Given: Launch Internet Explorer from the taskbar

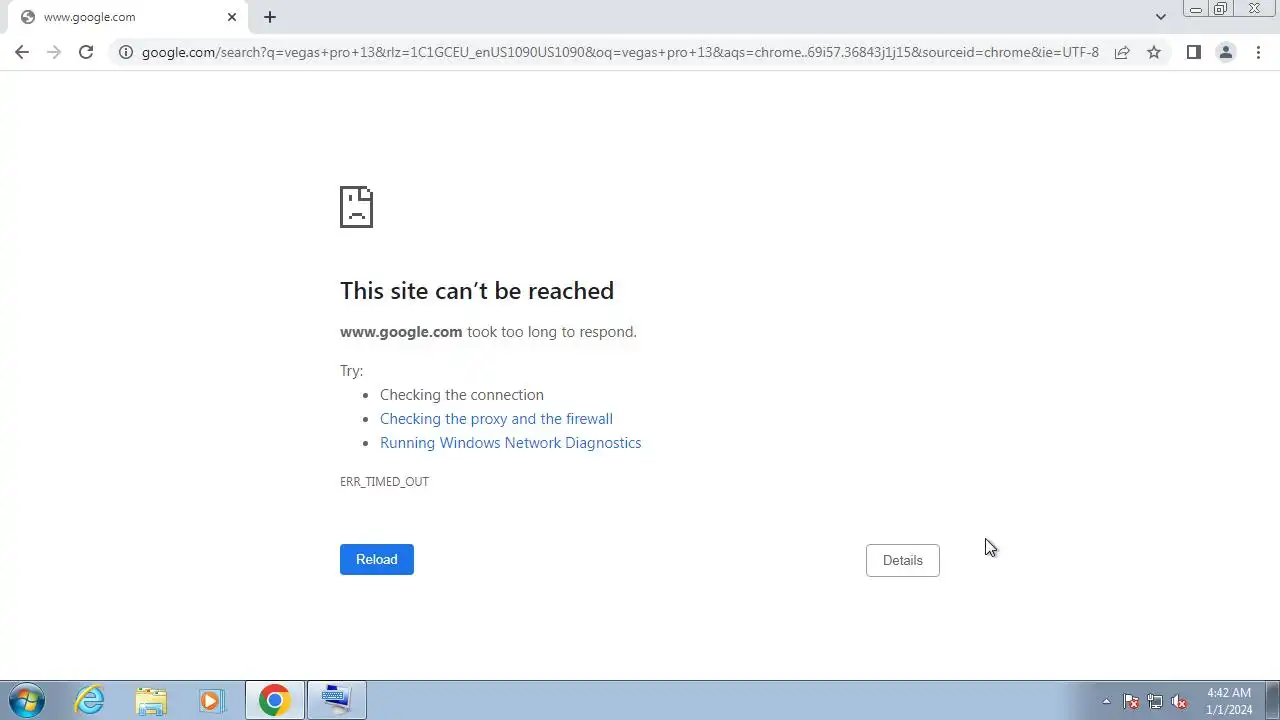Looking at the screenshot, I should click(90, 700).
